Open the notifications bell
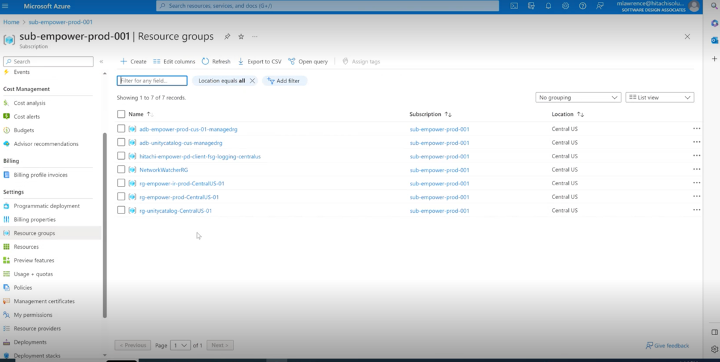This screenshot has height=362, width=720. [548, 6]
